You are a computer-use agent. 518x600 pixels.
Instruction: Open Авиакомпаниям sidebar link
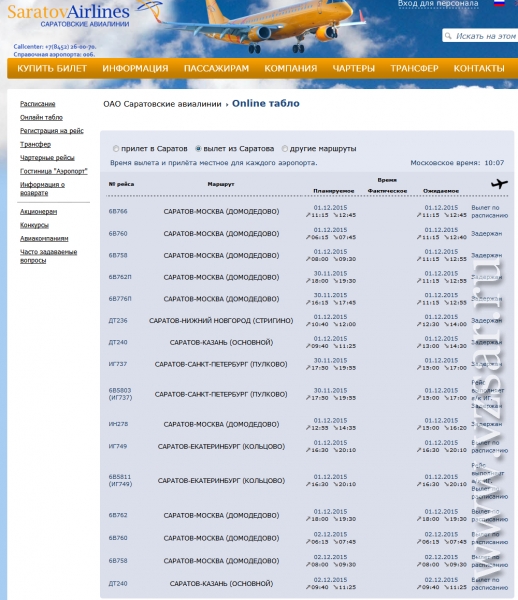(44, 238)
